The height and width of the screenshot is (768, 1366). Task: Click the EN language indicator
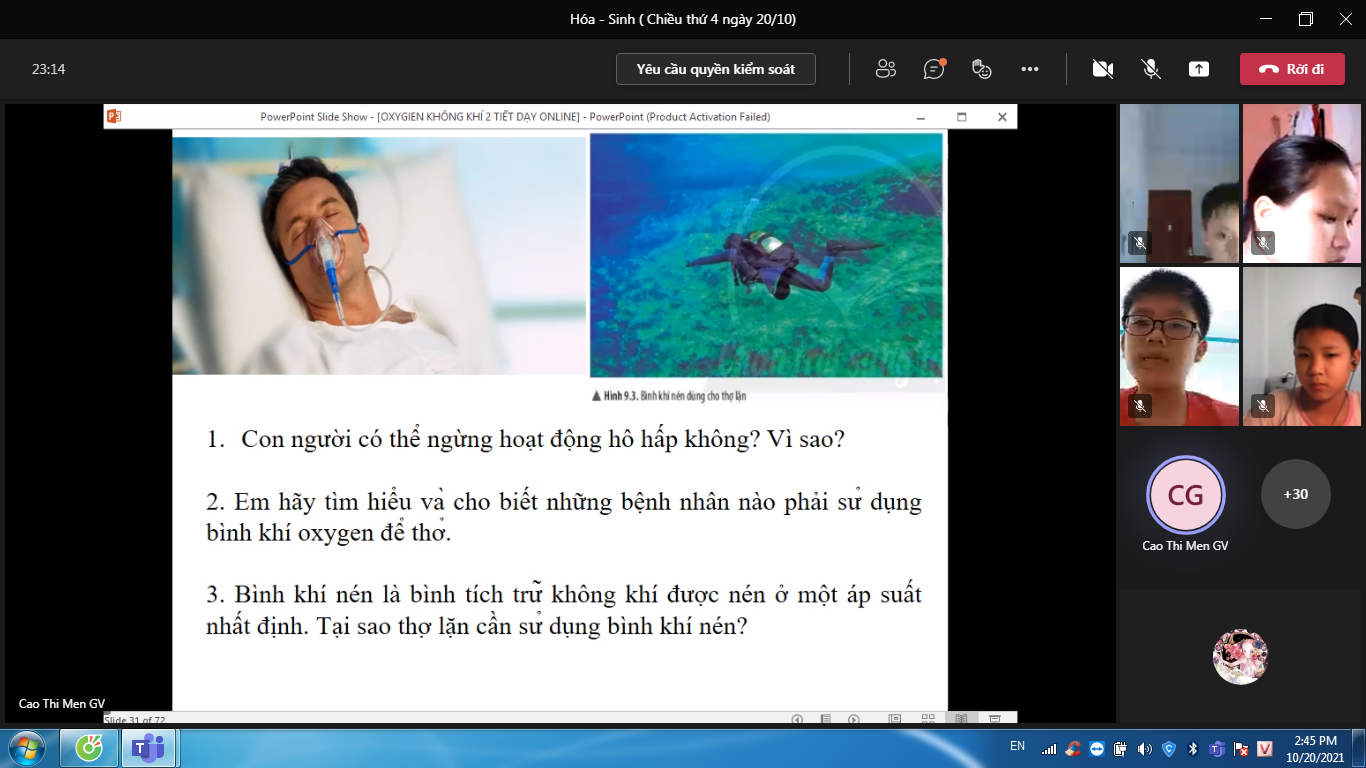[1018, 746]
